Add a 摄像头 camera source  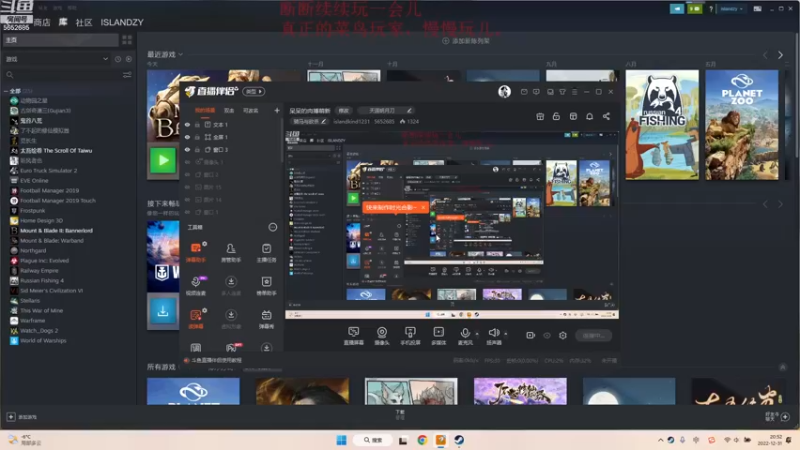pyautogui.click(x=382, y=335)
